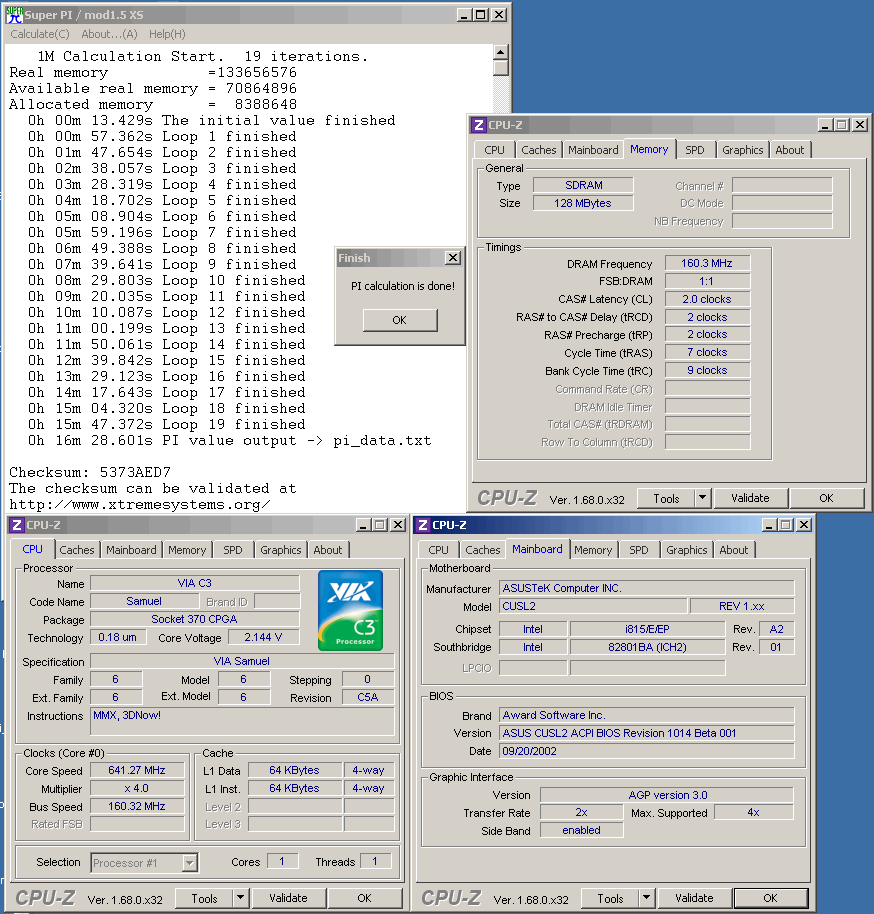Click OK in the Finish dialog

[399, 320]
